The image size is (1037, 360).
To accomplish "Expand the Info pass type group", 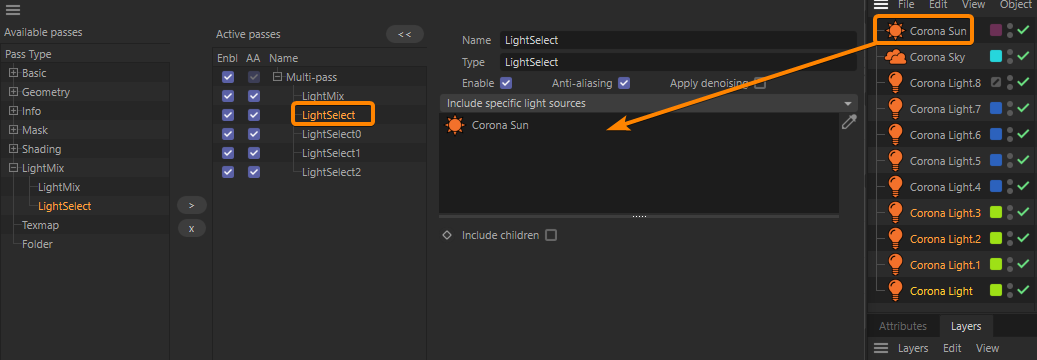I will (13, 111).
